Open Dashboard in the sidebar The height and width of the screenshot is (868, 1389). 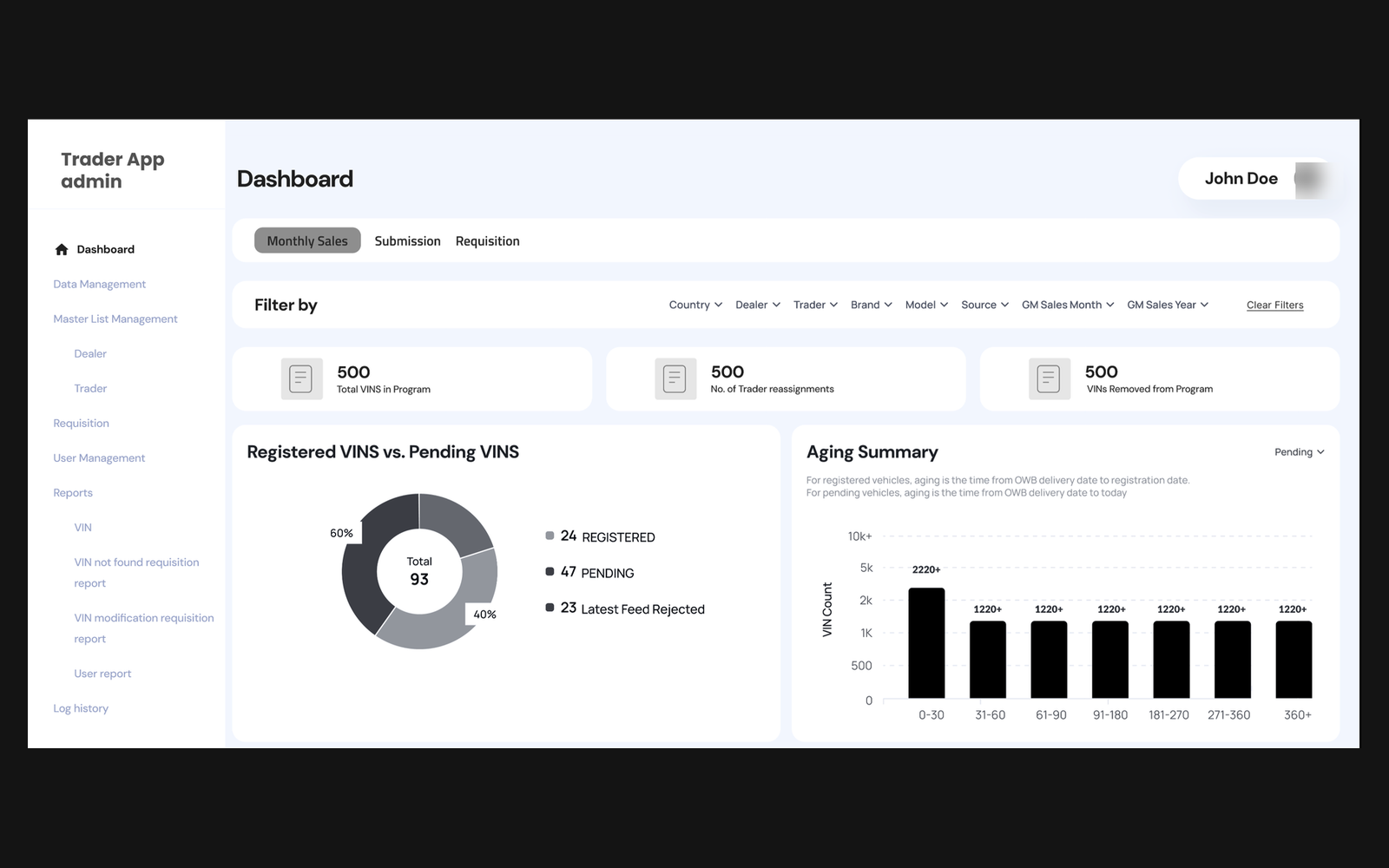coord(95,250)
